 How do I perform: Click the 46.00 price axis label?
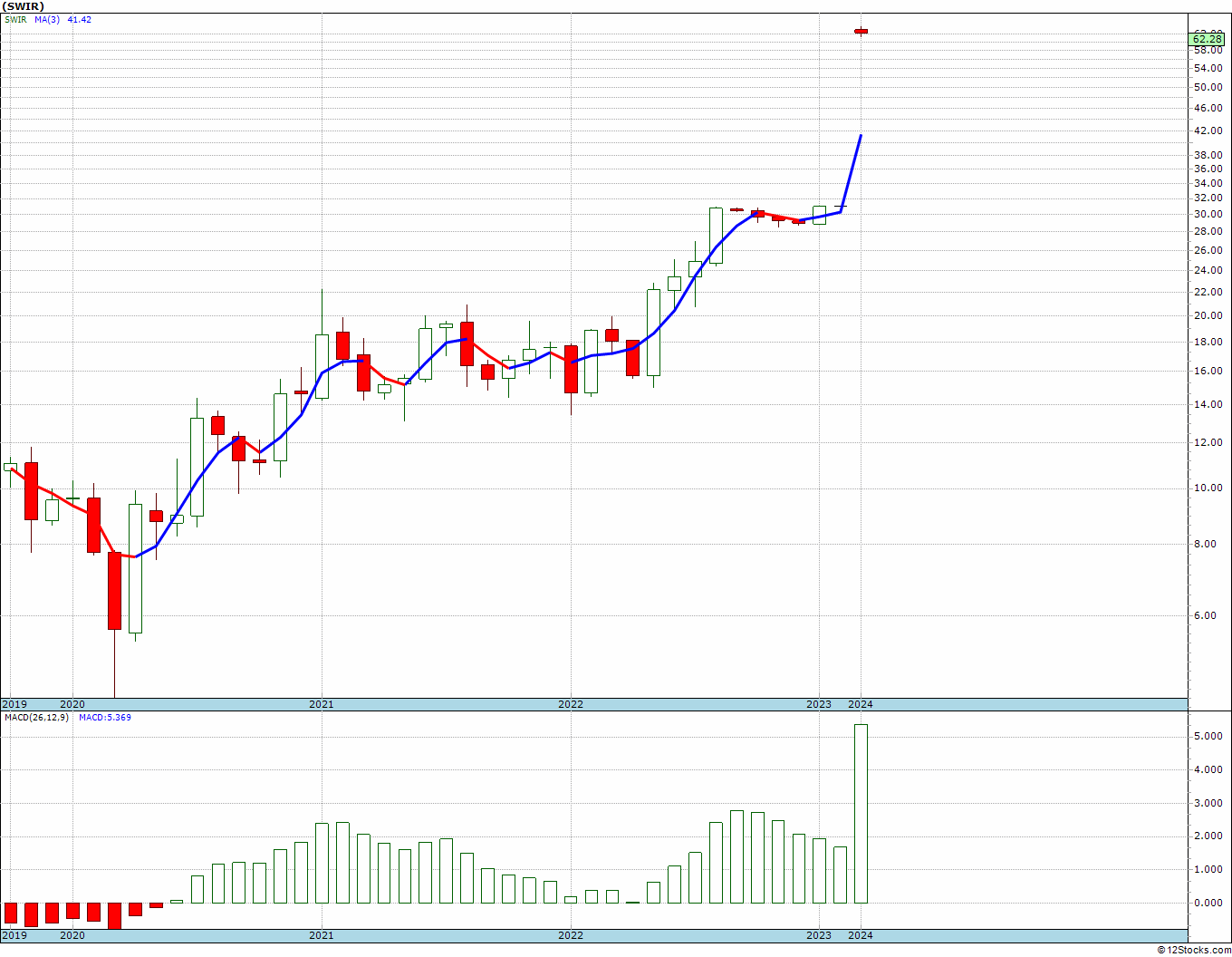(x=1208, y=109)
